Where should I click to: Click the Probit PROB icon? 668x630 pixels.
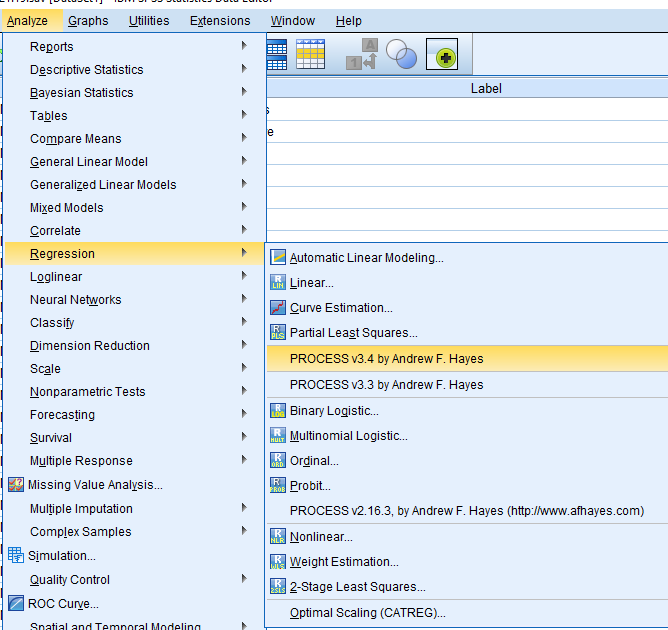click(x=278, y=485)
